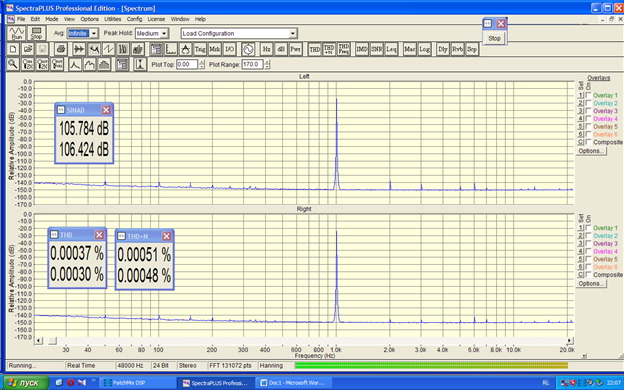Open the IMD measurement tool
624x390 pixels.
point(362,49)
